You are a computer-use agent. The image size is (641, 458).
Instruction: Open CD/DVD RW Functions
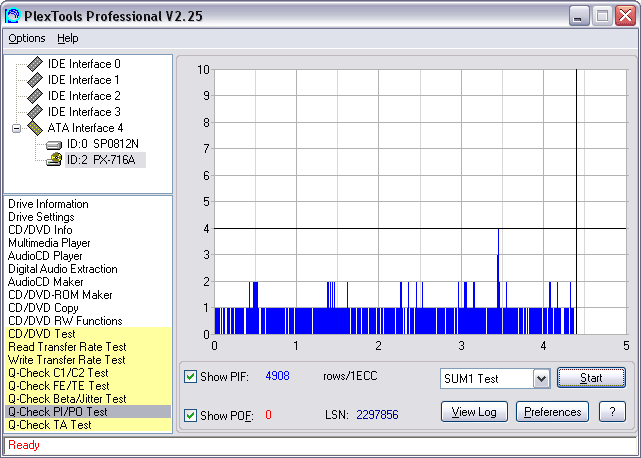coord(65,321)
